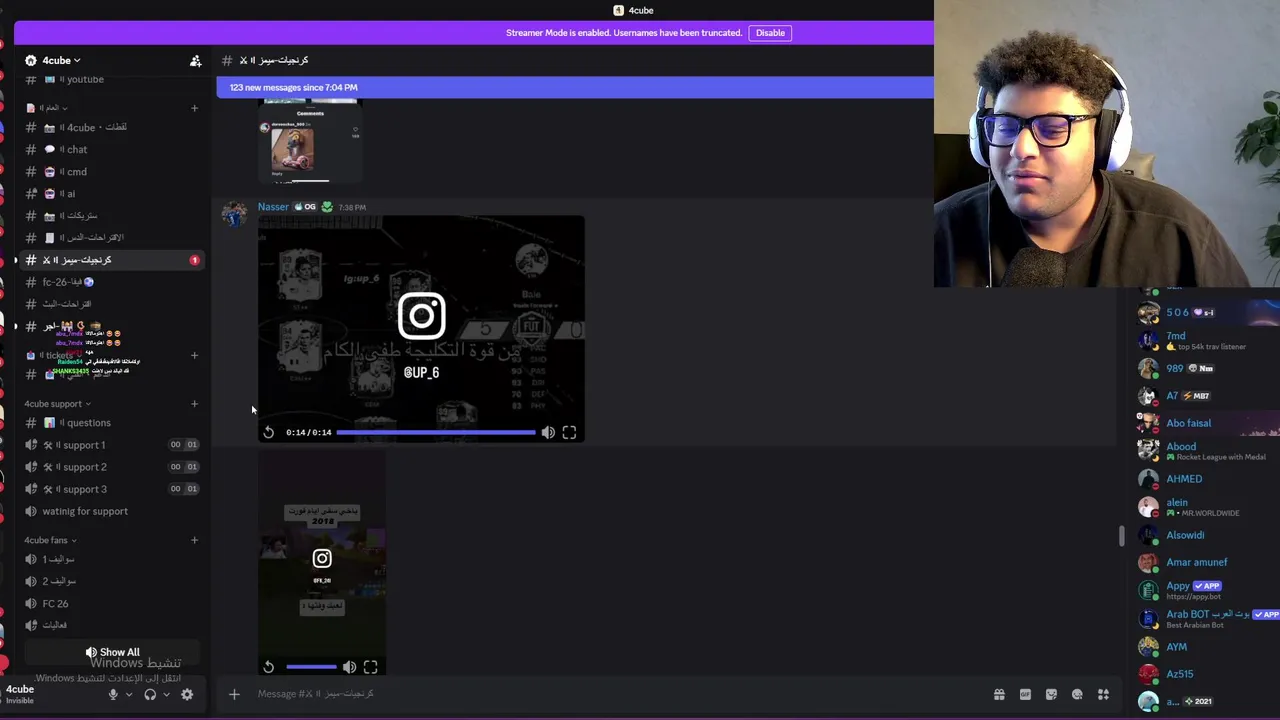The image size is (1280, 720).
Task: Open member AYM in member list
Action: tap(1205, 647)
